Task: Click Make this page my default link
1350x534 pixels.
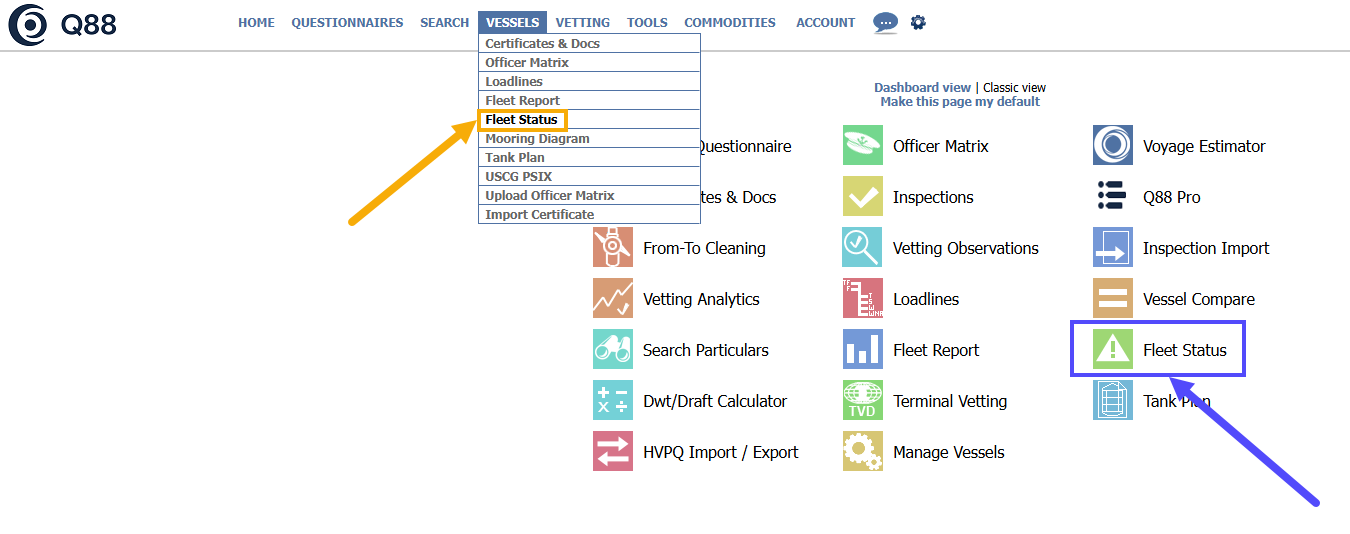Action: 959,102
